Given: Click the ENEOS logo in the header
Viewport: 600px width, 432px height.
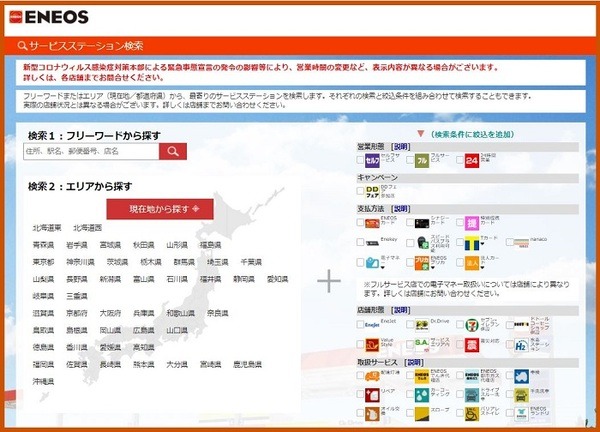Looking at the screenshot, I should (49, 17).
